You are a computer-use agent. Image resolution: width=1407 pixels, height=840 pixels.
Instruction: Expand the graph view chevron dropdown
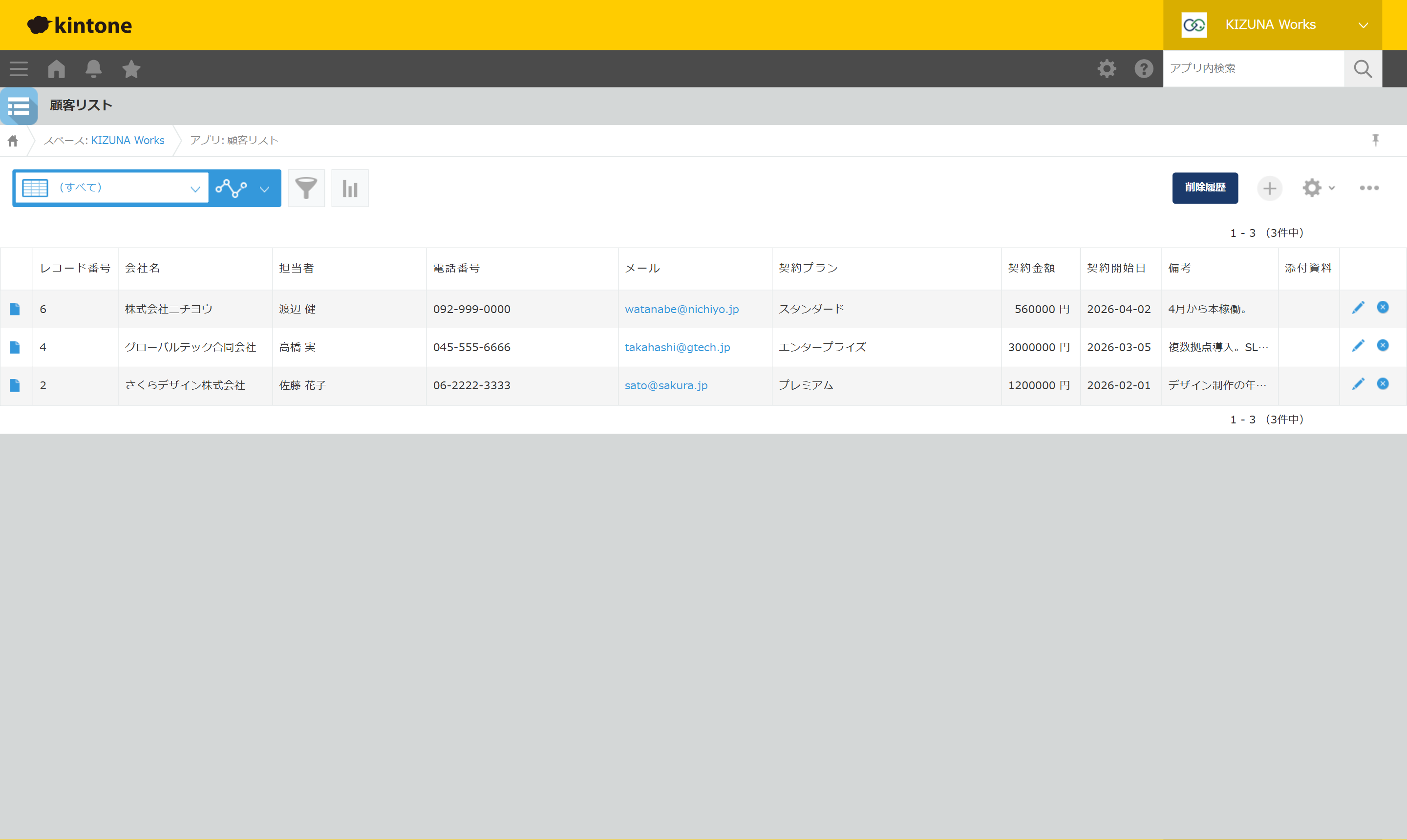[x=264, y=189]
